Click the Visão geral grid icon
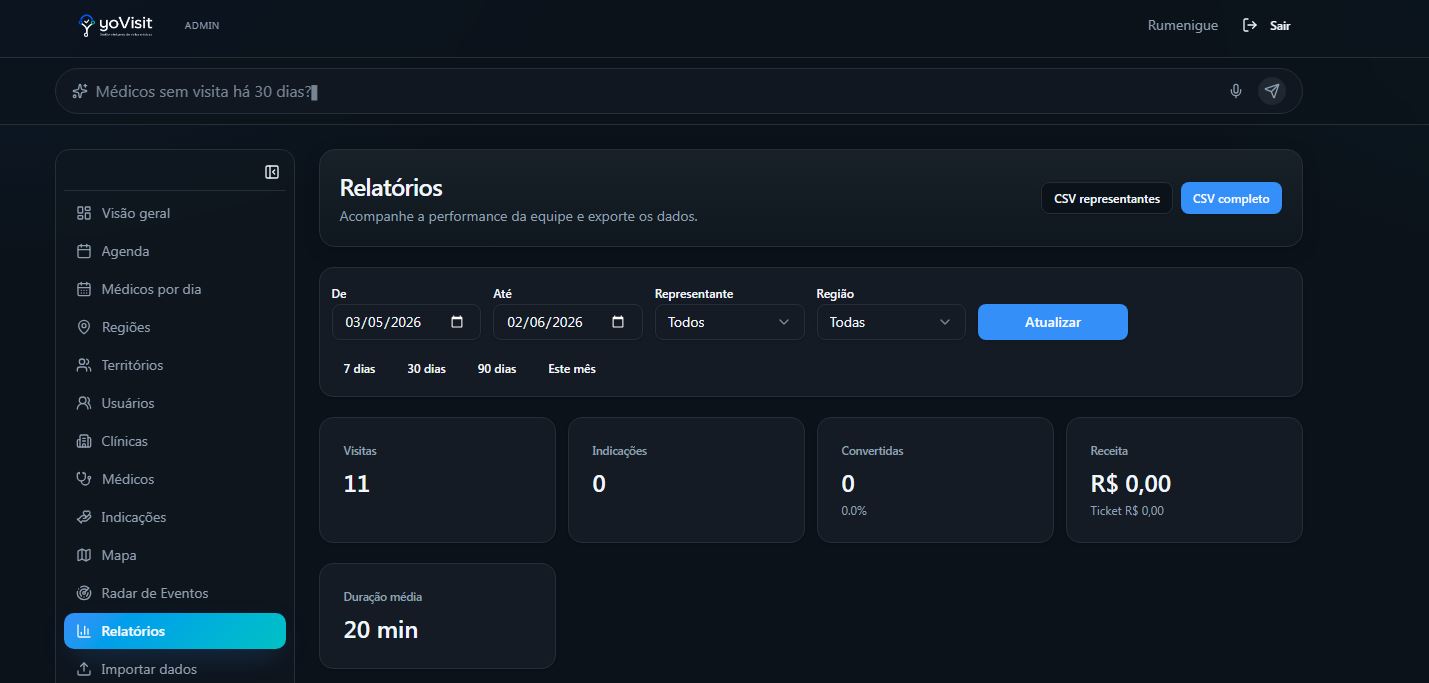Viewport: 1429px width, 683px height. point(84,213)
